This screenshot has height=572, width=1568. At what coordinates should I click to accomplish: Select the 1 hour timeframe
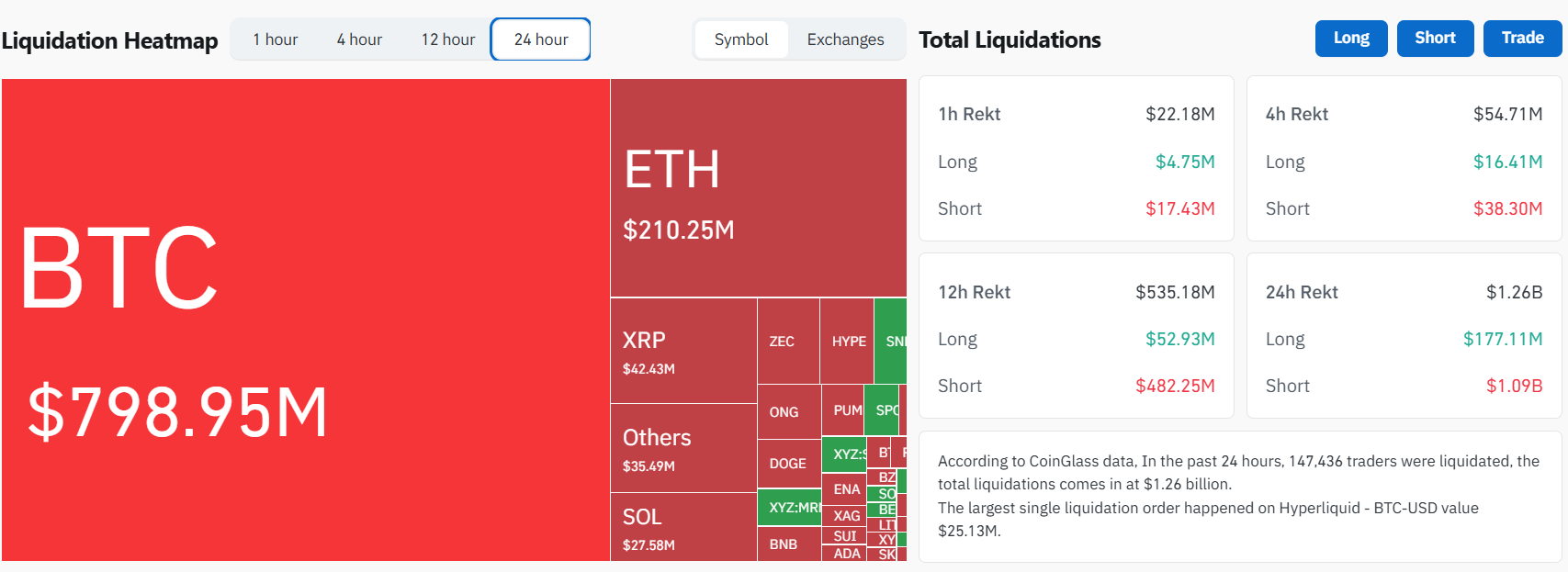click(x=276, y=39)
